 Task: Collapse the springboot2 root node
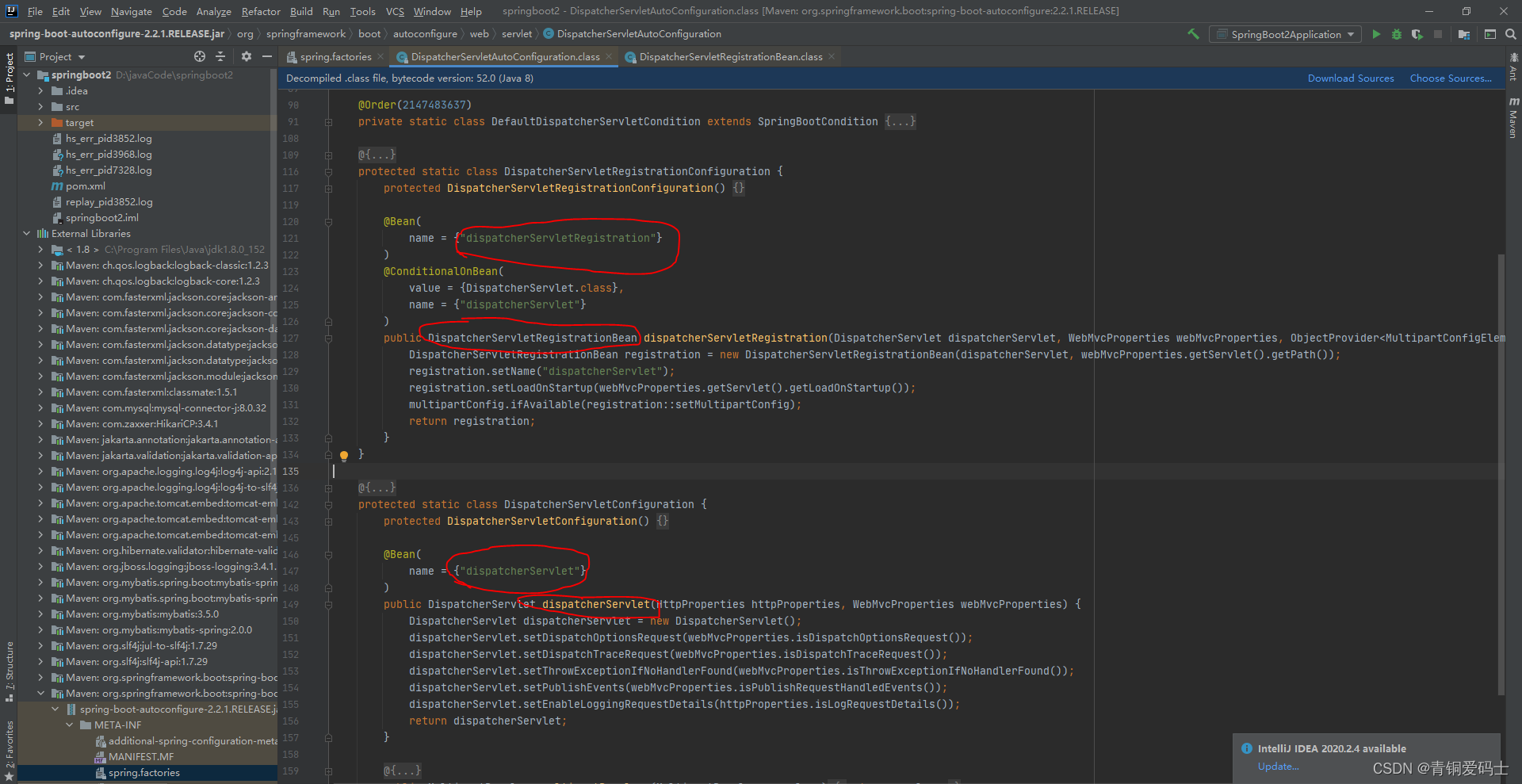[27, 75]
